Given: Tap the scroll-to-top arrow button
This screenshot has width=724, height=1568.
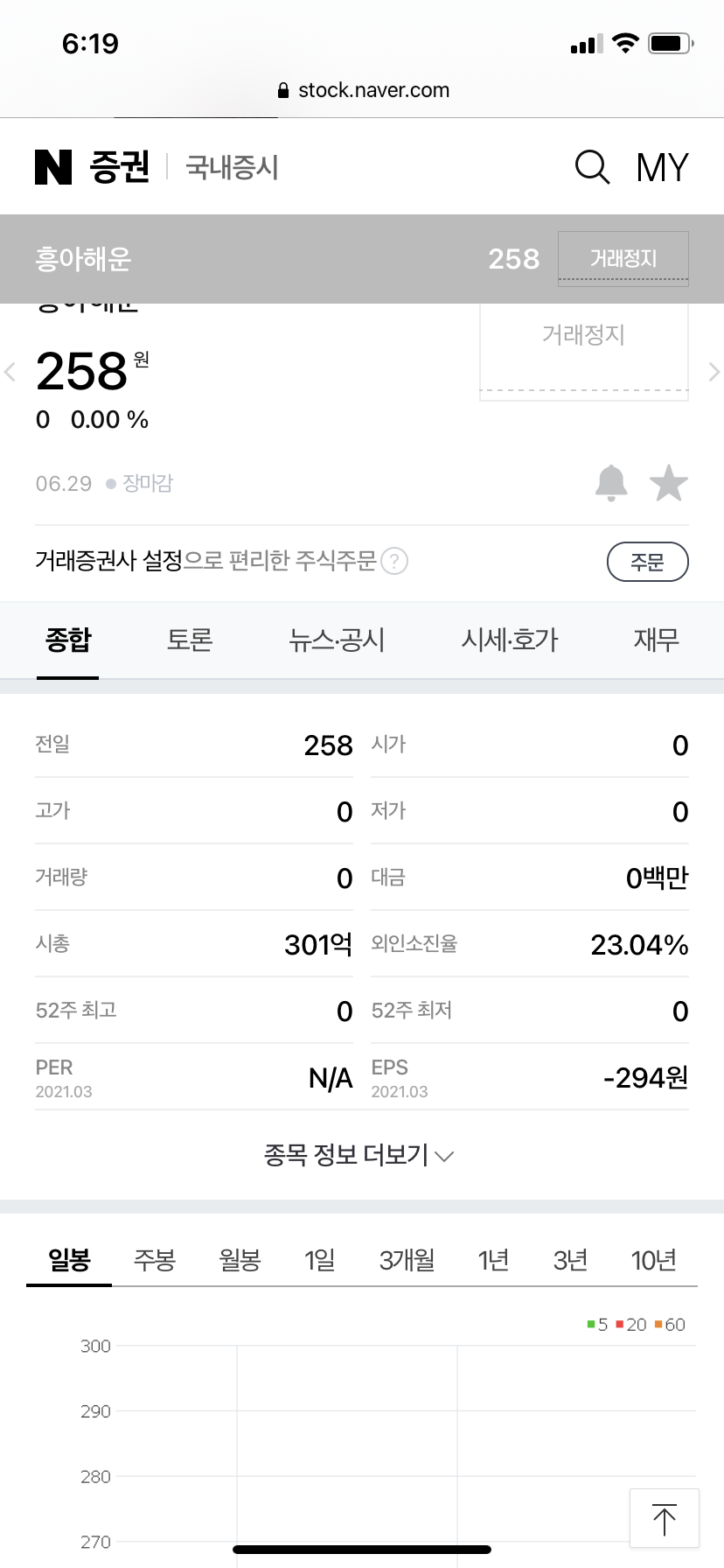Looking at the screenshot, I should tap(665, 1518).
